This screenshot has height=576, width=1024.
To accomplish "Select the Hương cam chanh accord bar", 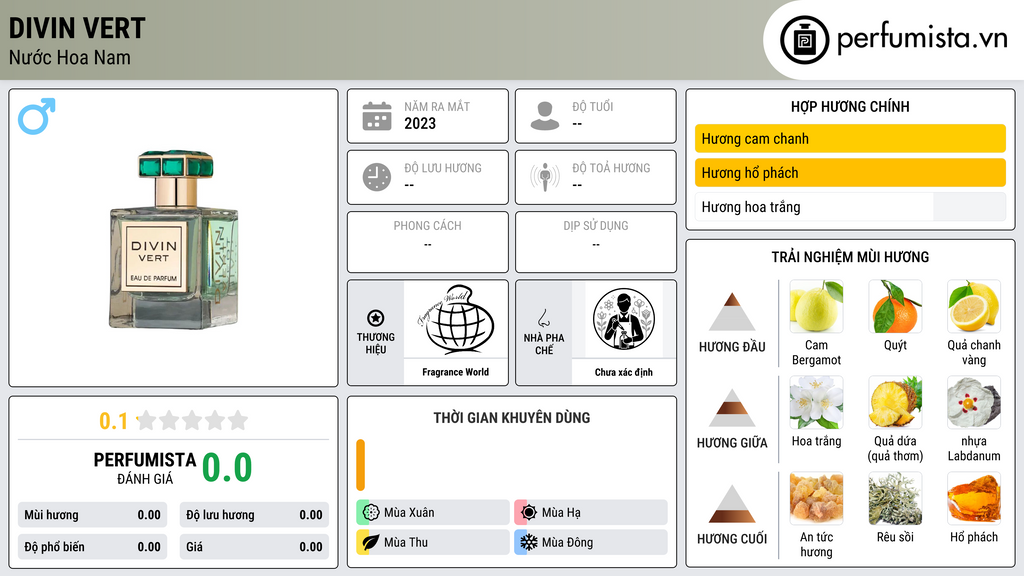I will coord(850,138).
